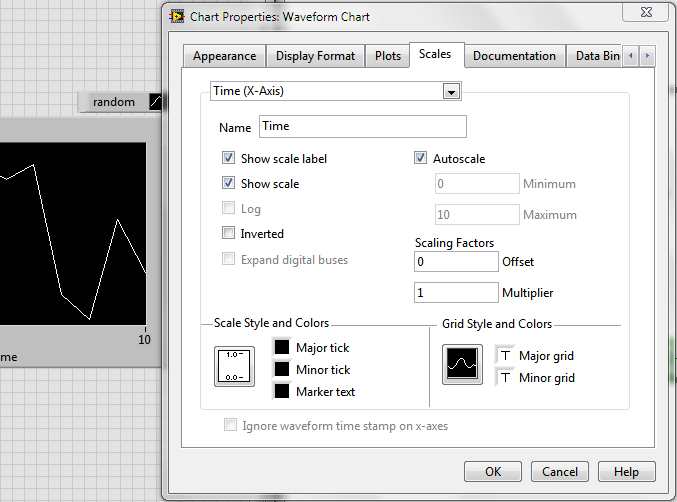Confirm with the OK button
The width and height of the screenshot is (677, 502).
click(x=493, y=471)
